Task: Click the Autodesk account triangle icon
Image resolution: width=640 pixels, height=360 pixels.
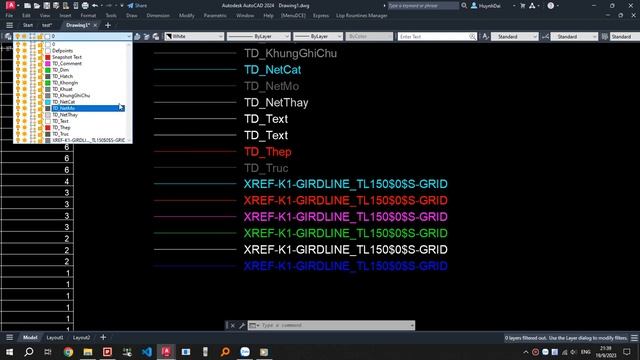Action: tap(532, 6)
